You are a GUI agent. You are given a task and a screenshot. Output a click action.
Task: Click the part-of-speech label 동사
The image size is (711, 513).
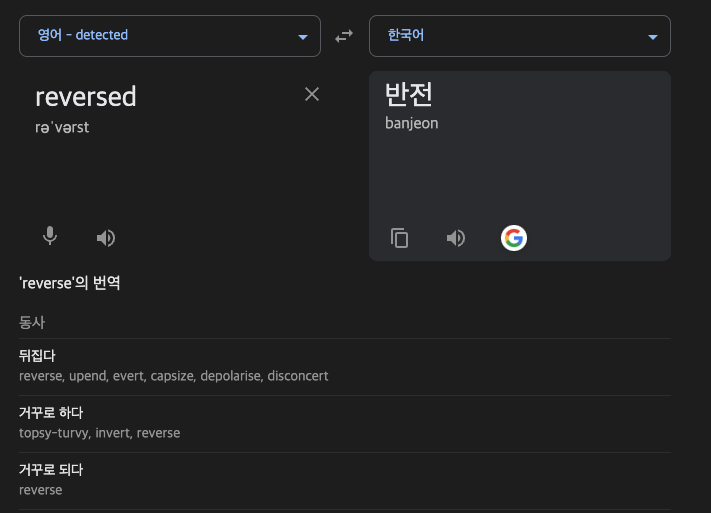point(32,322)
